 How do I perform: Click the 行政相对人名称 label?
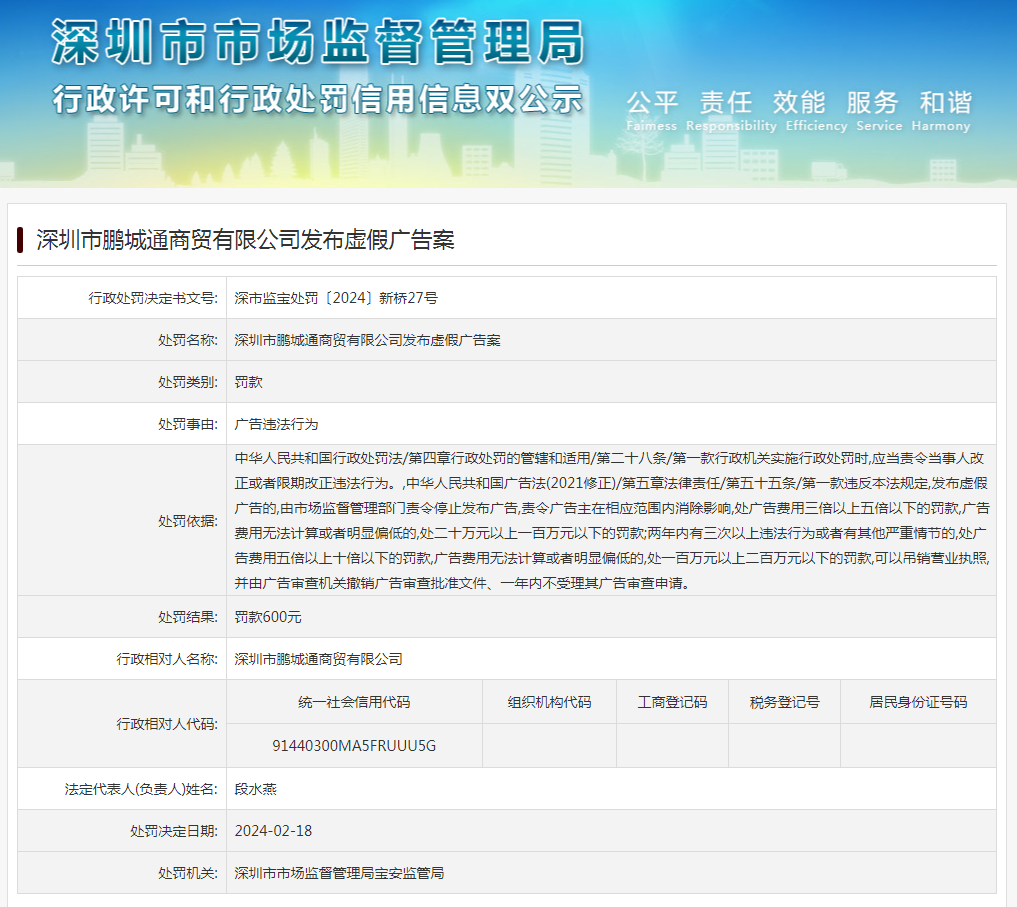167,659
